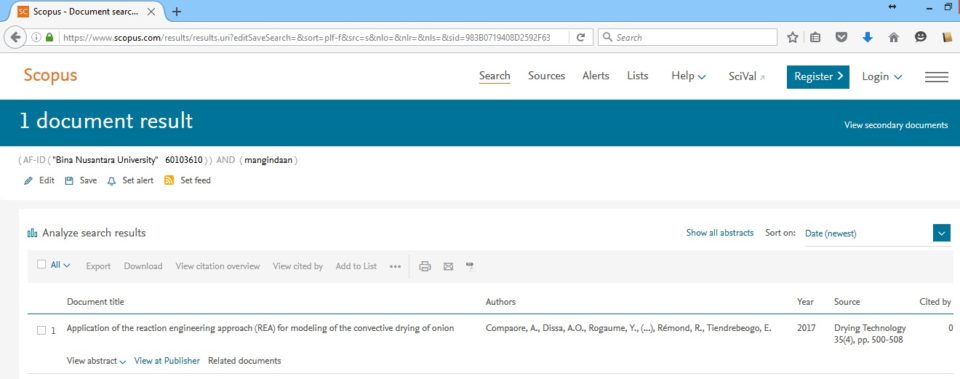Open the SciVal link
Image resolution: width=960 pixels, height=379 pixels.
747,77
